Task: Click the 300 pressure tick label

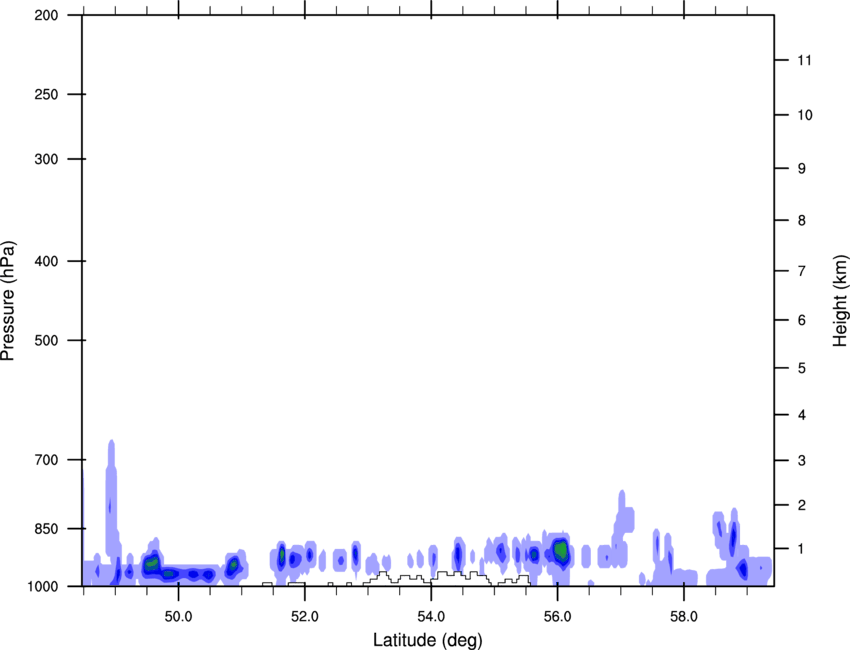Action: tap(46, 159)
